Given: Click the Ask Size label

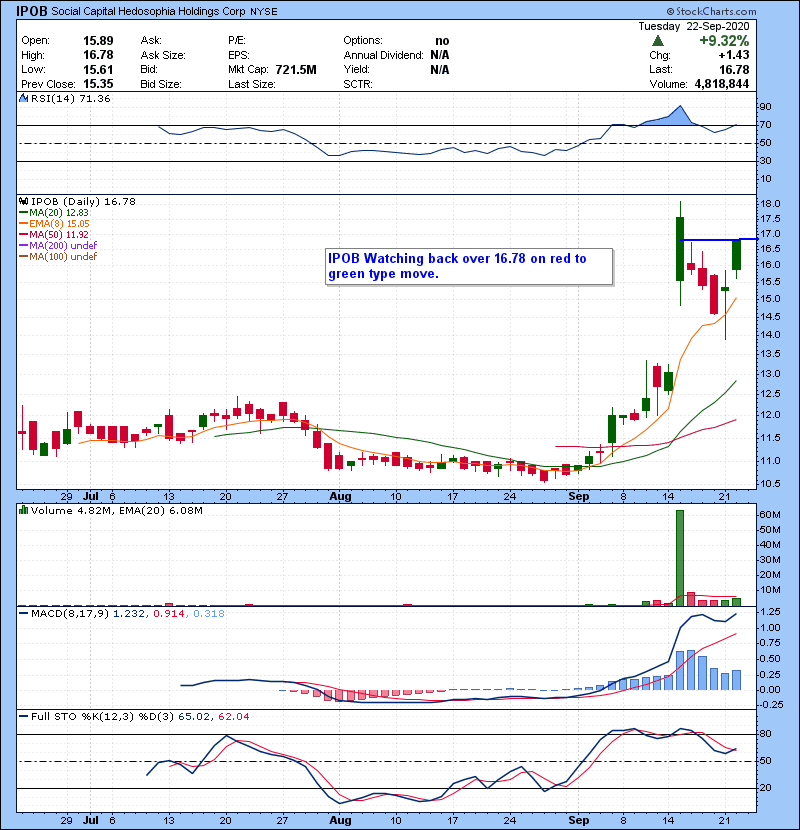Looking at the screenshot, I should [x=163, y=55].
